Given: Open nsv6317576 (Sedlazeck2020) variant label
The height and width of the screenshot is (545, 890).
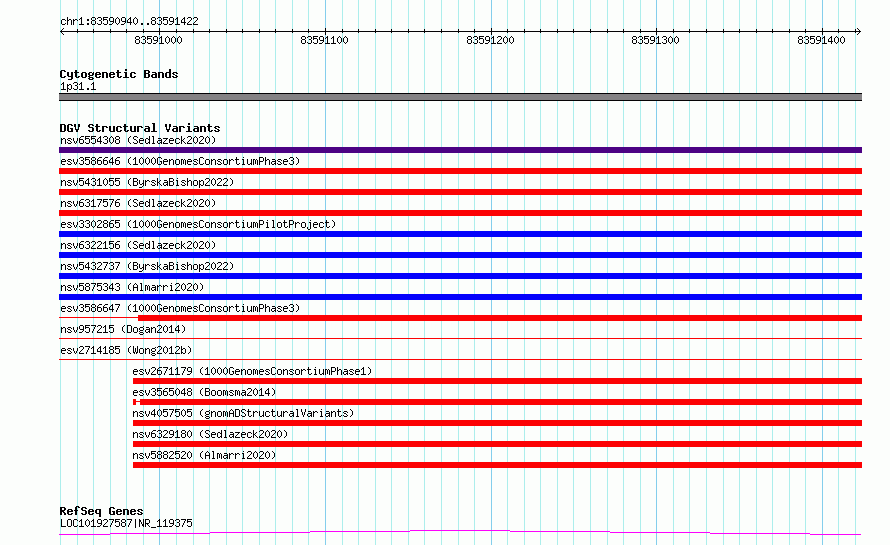Looking at the screenshot, I should click(x=138, y=203).
